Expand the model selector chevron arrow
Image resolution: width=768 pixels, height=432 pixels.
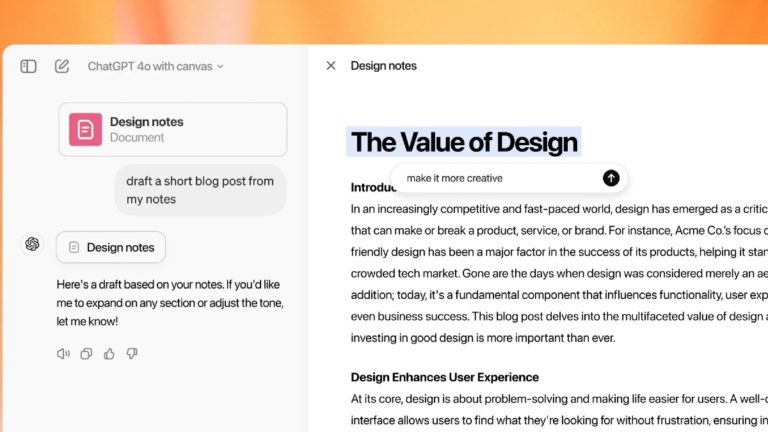pyautogui.click(x=220, y=67)
